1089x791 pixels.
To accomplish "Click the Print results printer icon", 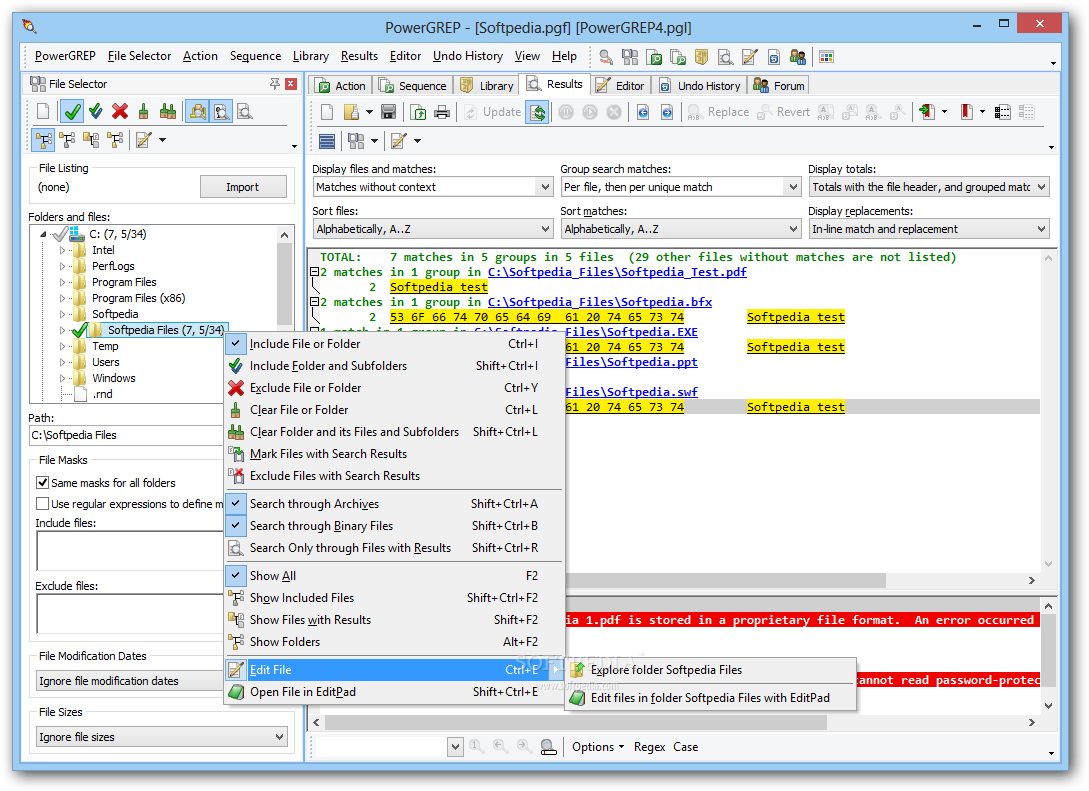I will pos(441,112).
